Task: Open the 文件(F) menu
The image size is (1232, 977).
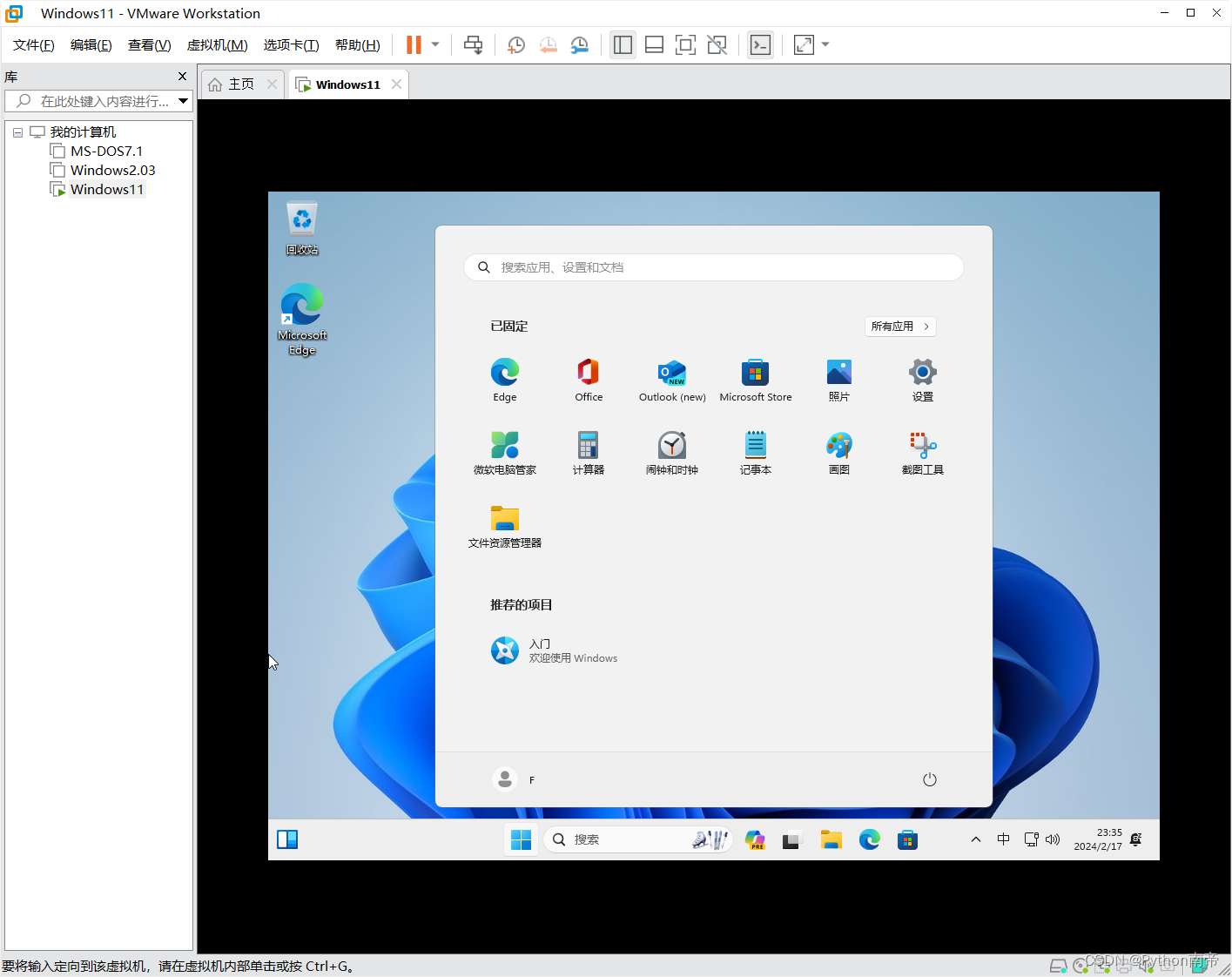Action: pyautogui.click(x=34, y=45)
